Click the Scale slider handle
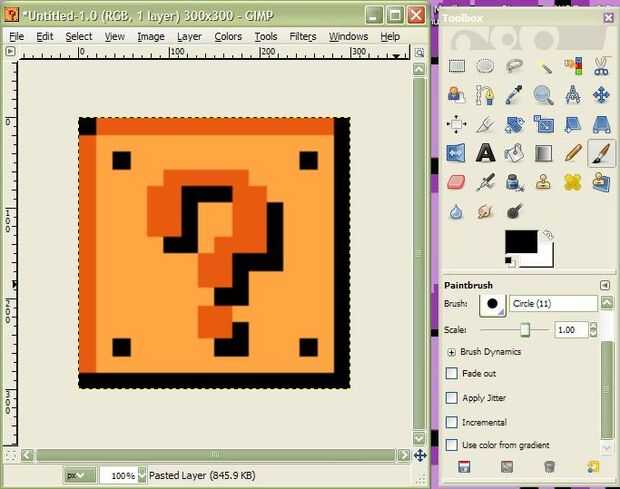The width and height of the screenshot is (620, 489). (x=525, y=329)
